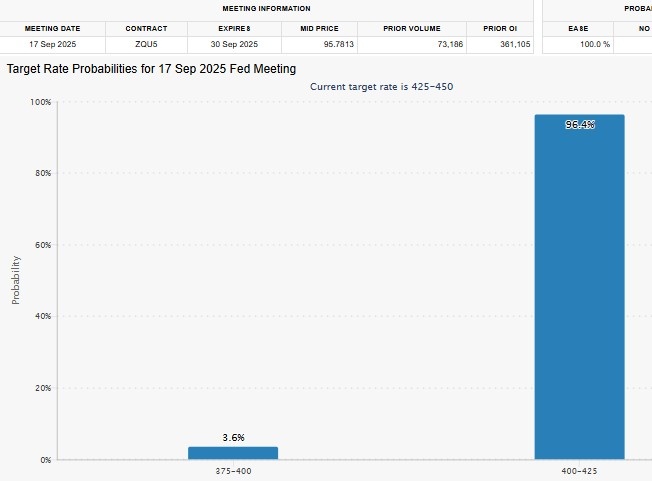
Task: Click the 17 Sep 2025 meeting date cell
Action: tap(52, 44)
